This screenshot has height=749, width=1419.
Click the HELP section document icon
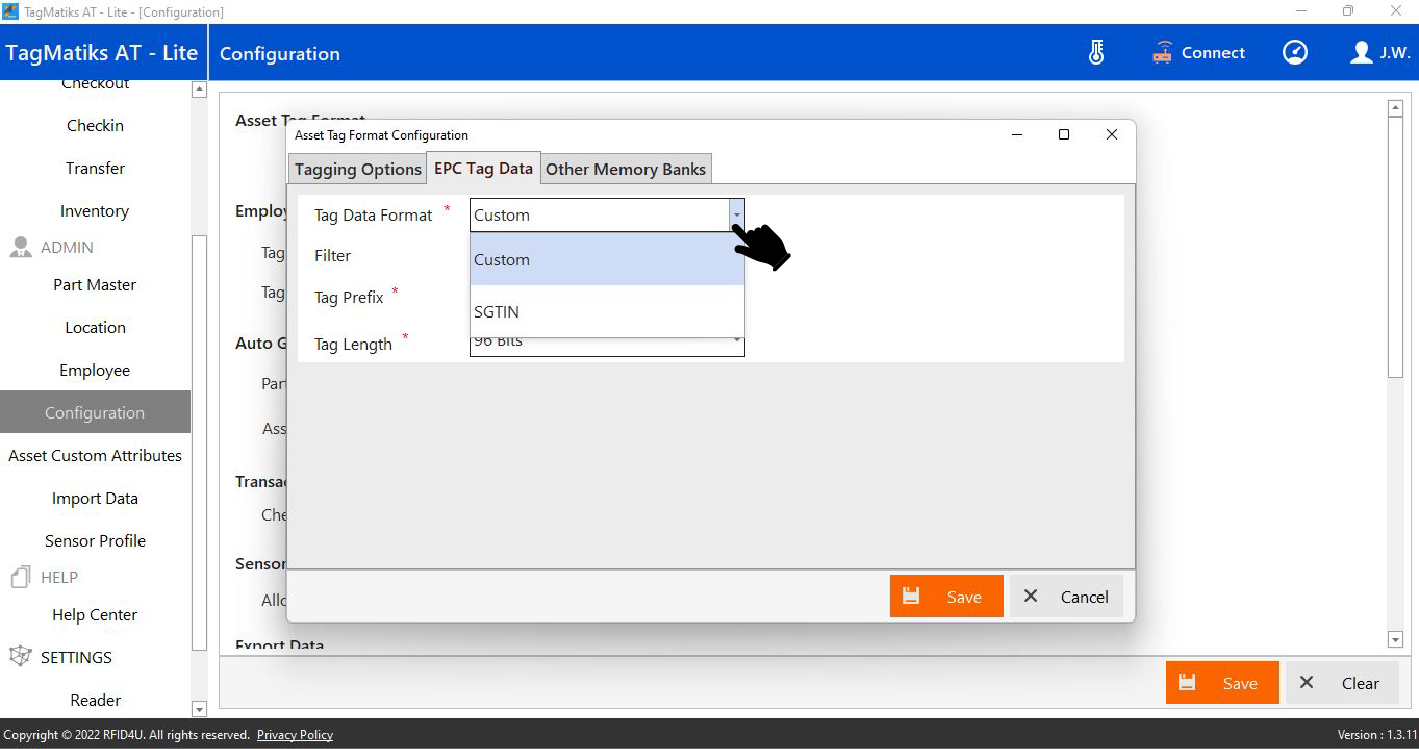click(20, 578)
